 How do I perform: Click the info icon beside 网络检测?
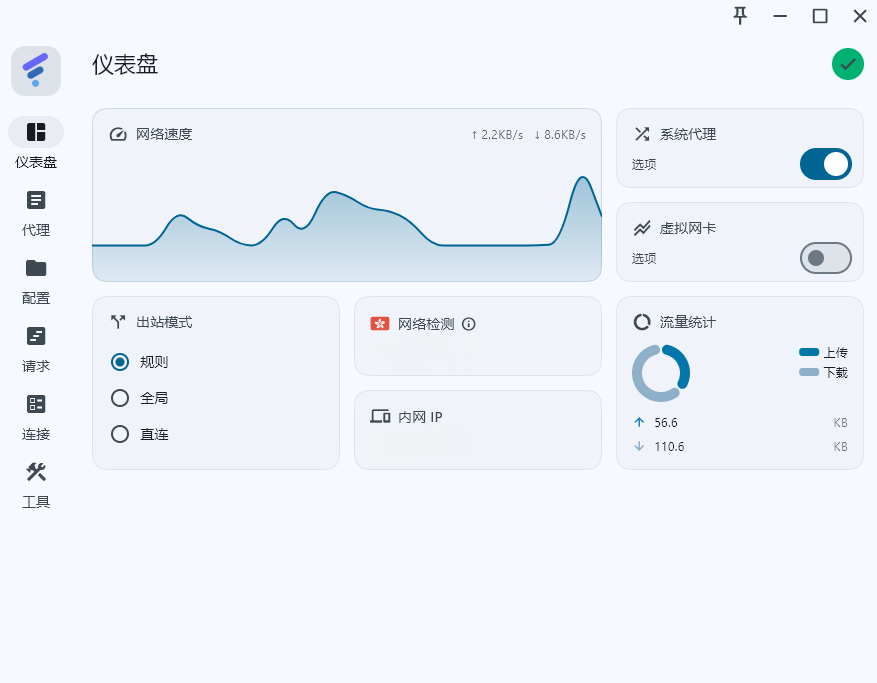[x=469, y=324]
